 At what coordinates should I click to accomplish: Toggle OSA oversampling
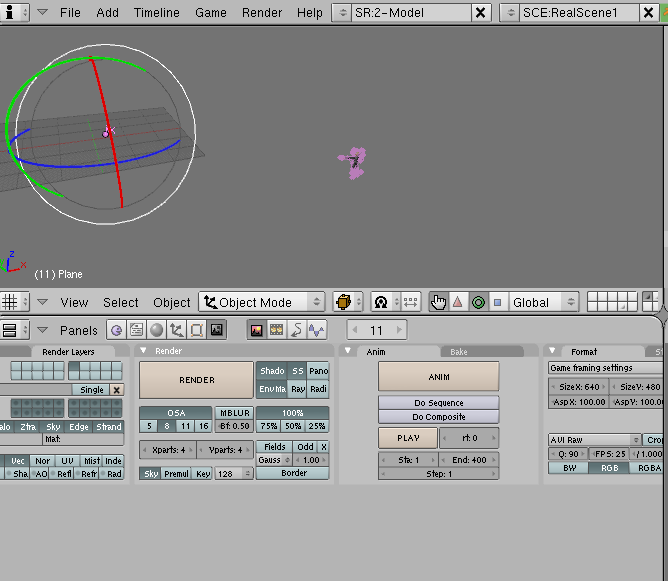click(x=176, y=413)
